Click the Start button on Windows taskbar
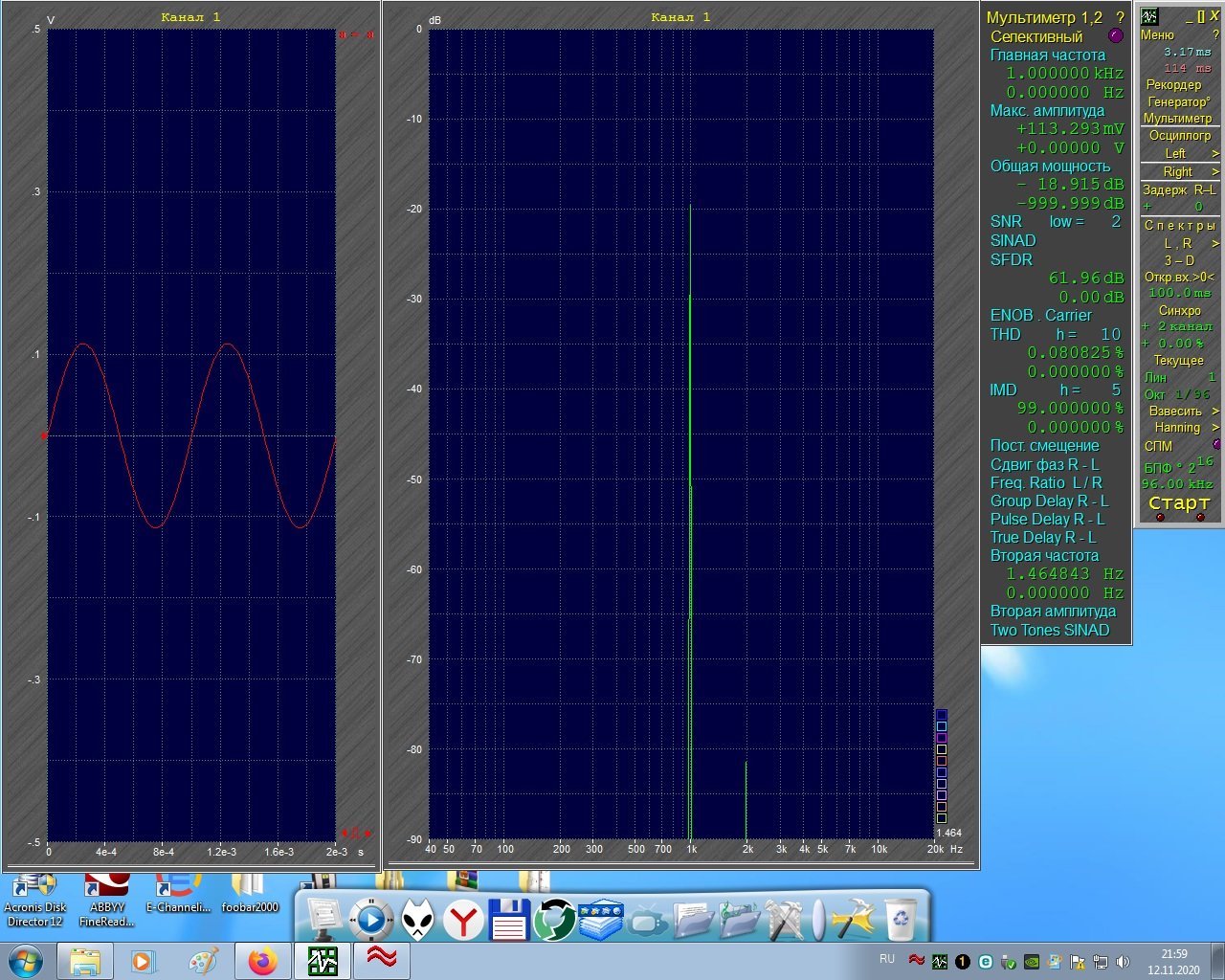1225x980 pixels. click(x=25, y=960)
